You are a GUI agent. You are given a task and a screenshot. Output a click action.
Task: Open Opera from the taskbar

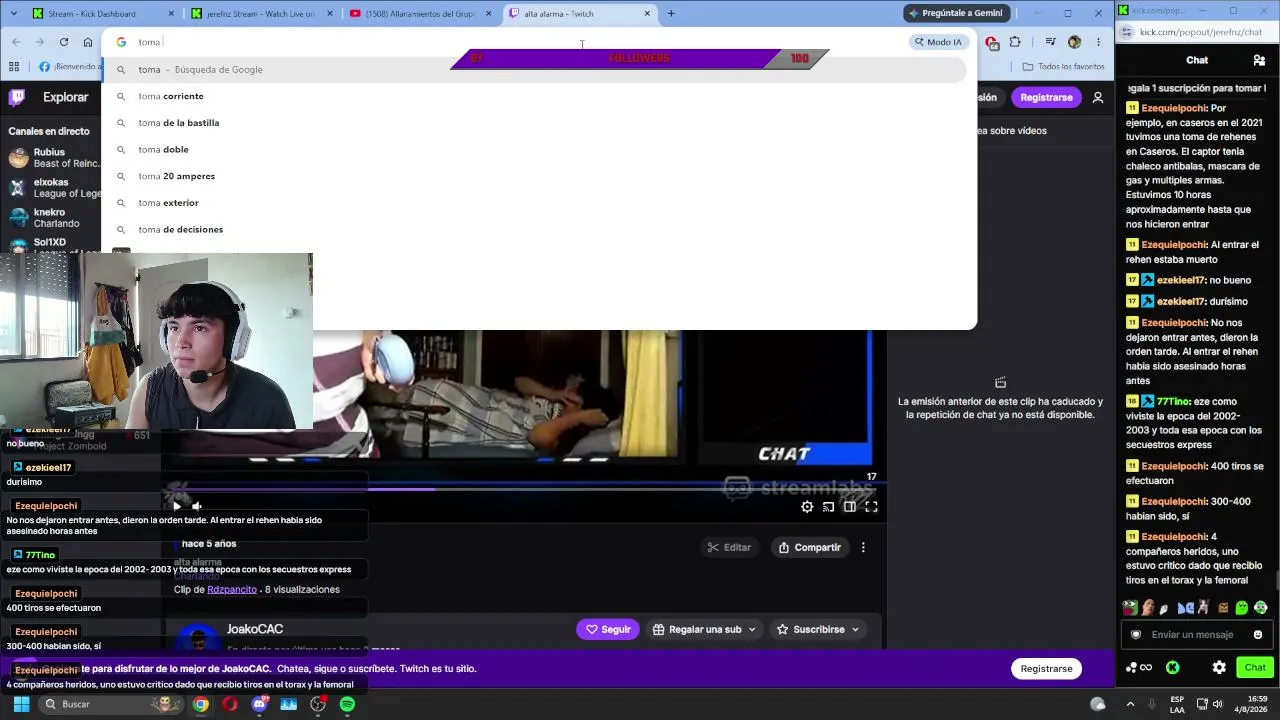tap(230, 704)
